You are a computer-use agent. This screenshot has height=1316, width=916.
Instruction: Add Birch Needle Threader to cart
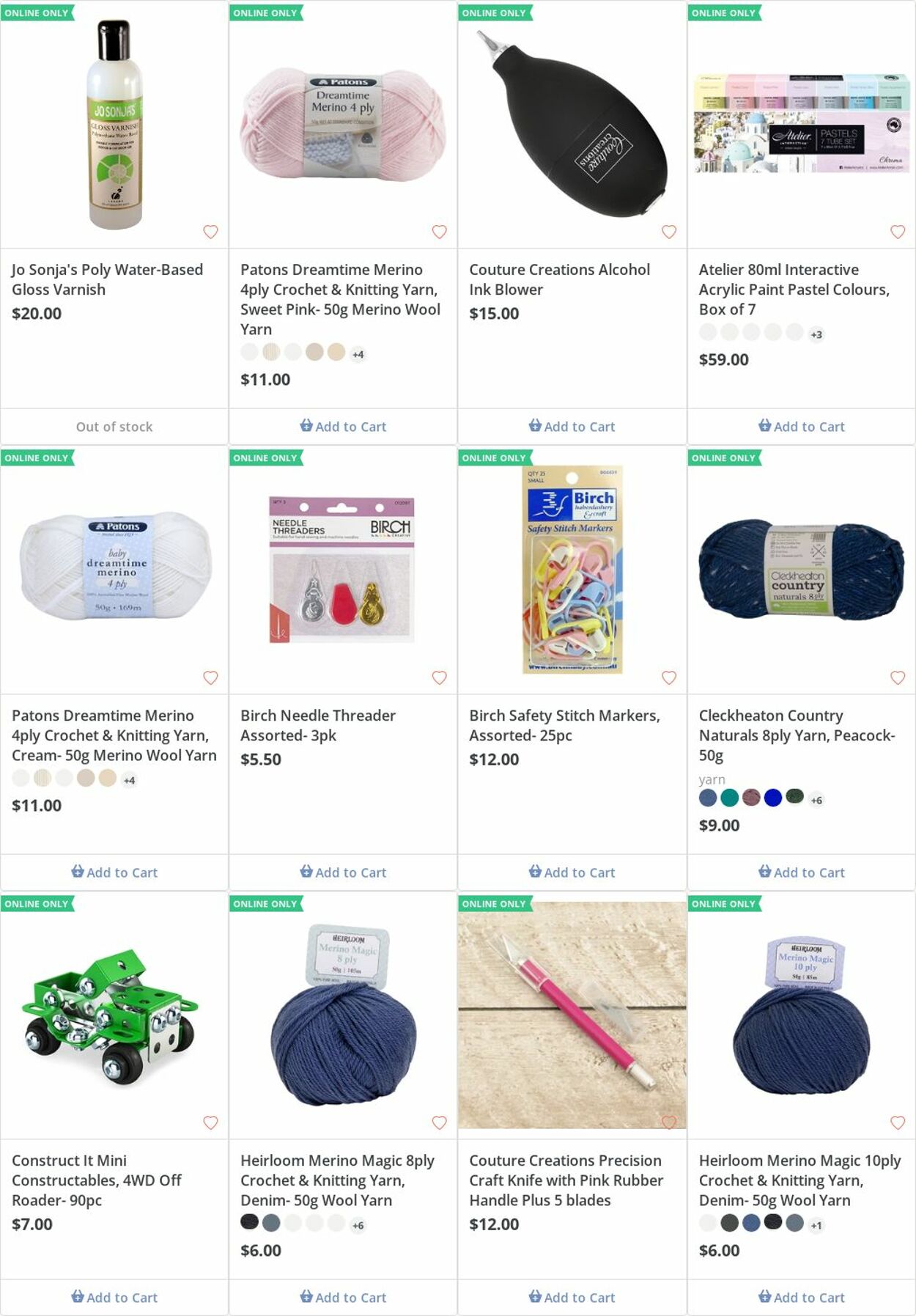click(343, 872)
